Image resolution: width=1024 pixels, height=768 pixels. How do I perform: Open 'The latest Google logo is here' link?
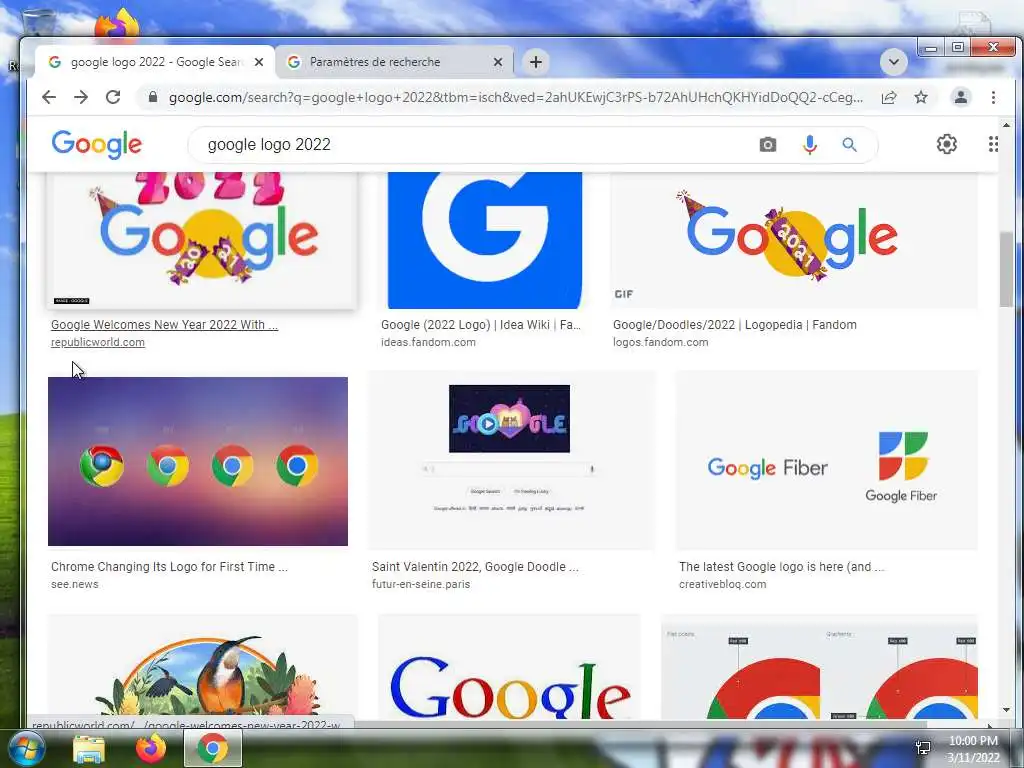coord(781,567)
